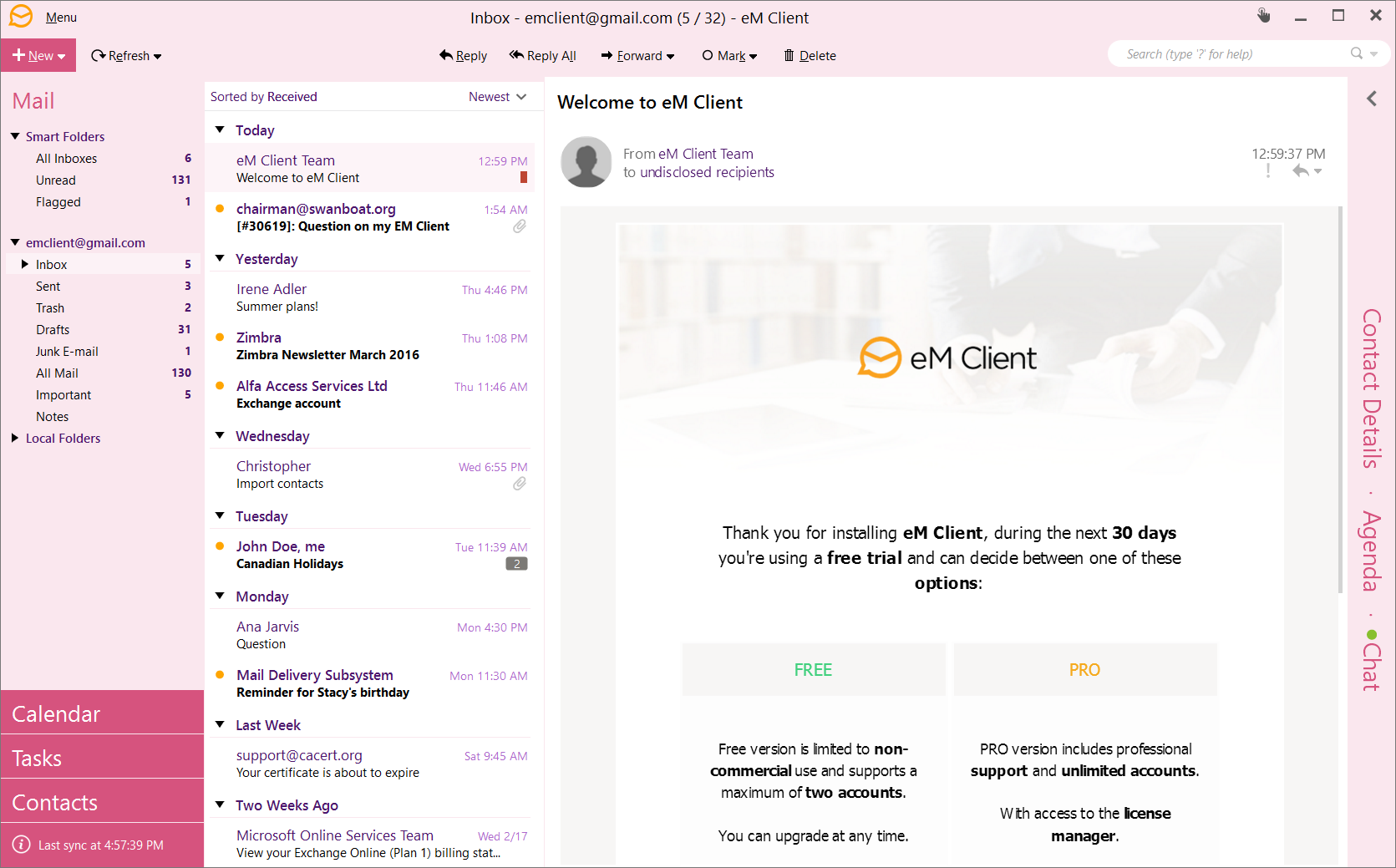Open Irene Adler's Summer plans email

370,297
